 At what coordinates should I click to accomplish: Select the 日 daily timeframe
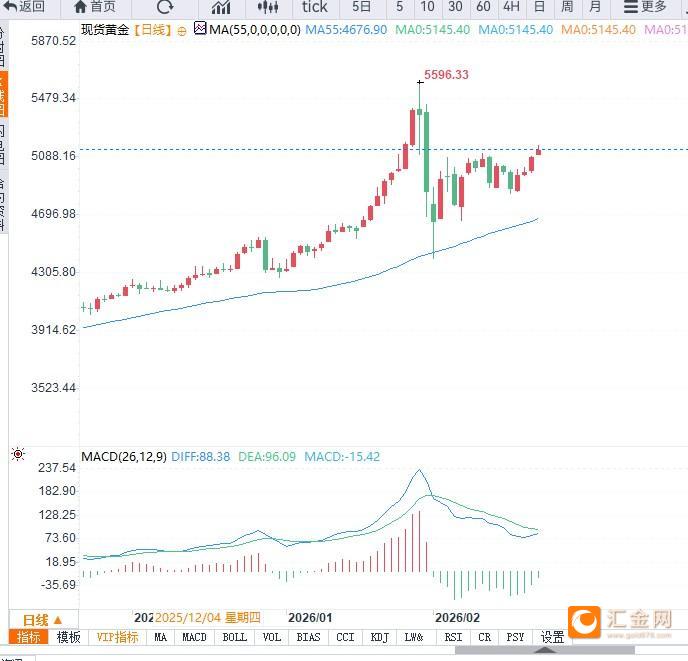[x=539, y=7]
